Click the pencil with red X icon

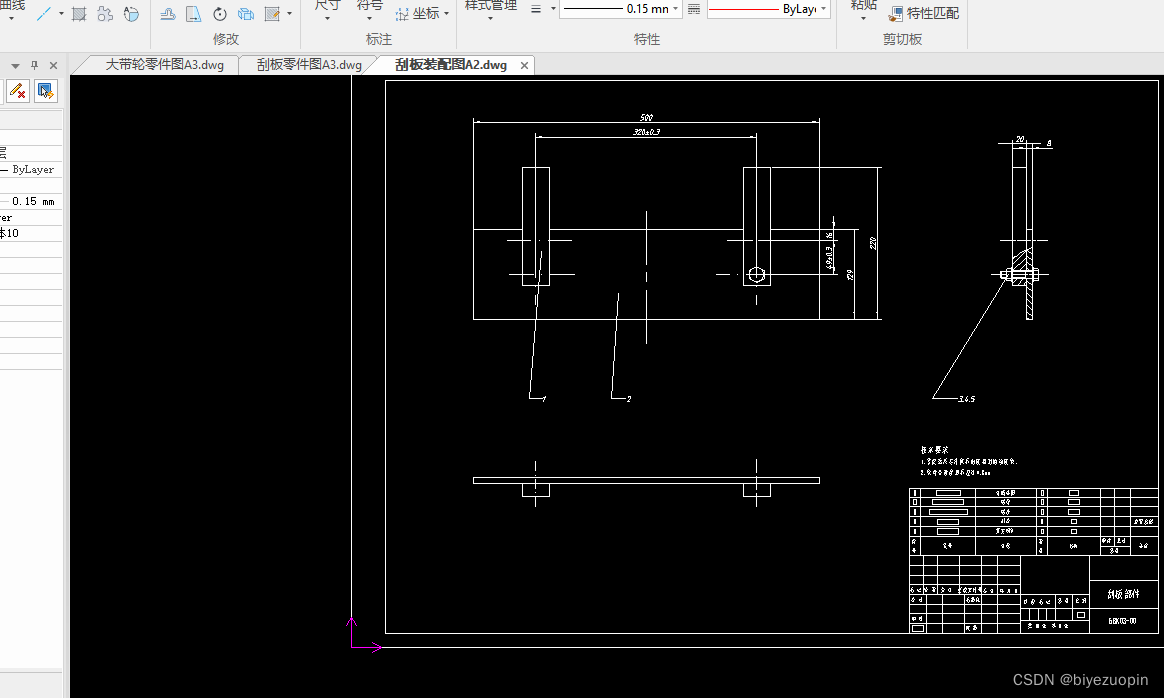tap(17, 91)
